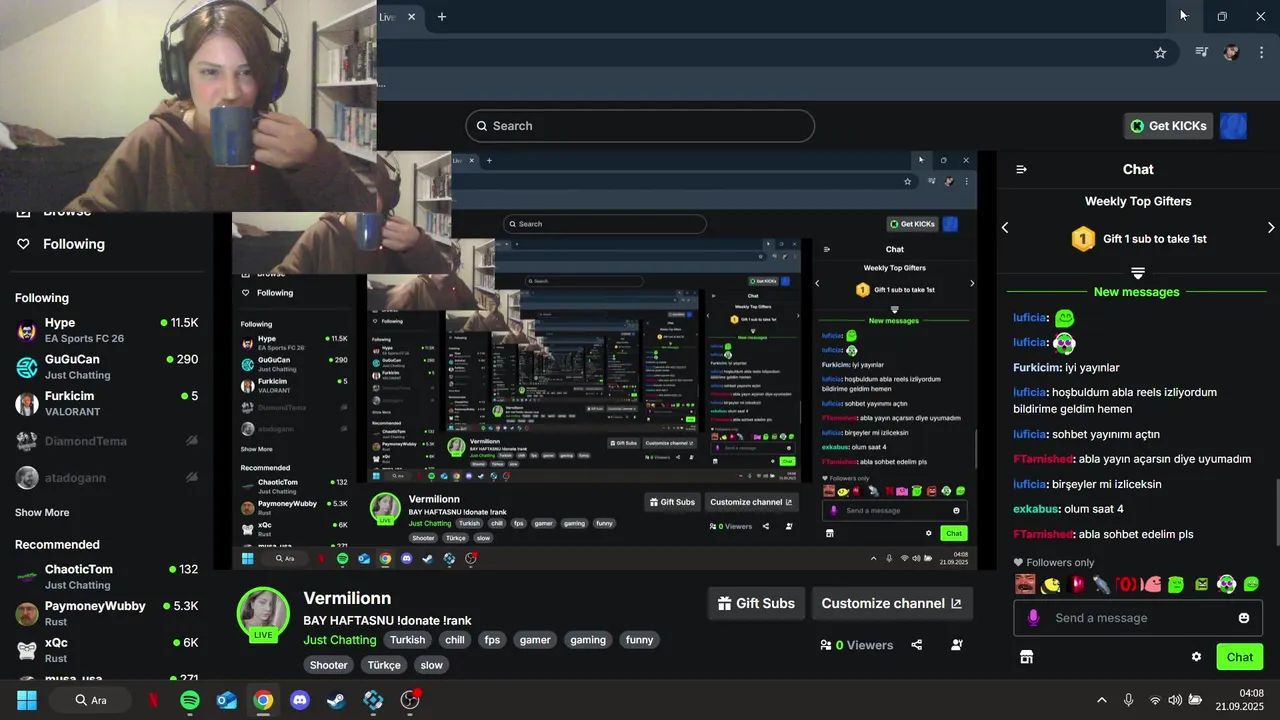Pick the yellow bee emote in the full-size chat
The width and height of the screenshot is (1280, 720).
pyautogui.click(x=1051, y=584)
